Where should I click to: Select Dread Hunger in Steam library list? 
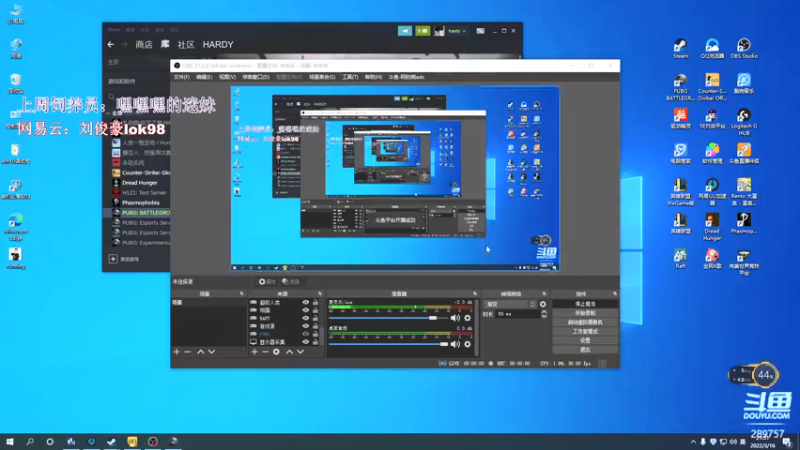[140, 183]
